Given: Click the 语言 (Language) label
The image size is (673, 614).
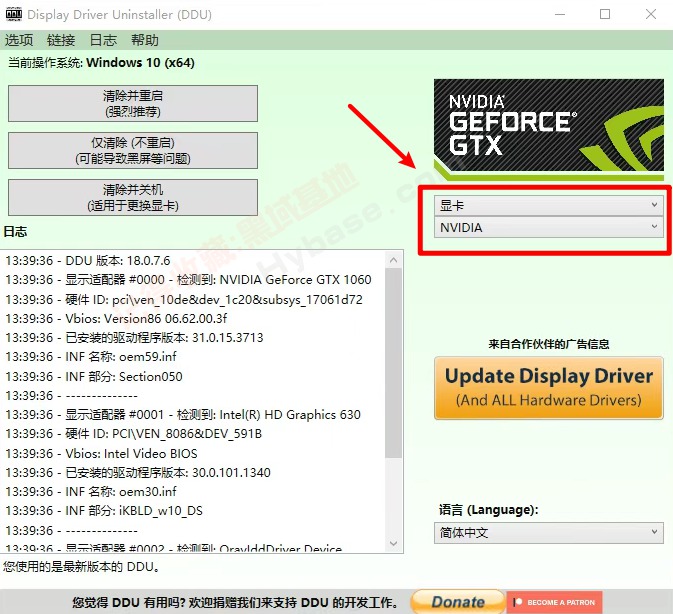Looking at the screenshot, I should tap(488, 510).
